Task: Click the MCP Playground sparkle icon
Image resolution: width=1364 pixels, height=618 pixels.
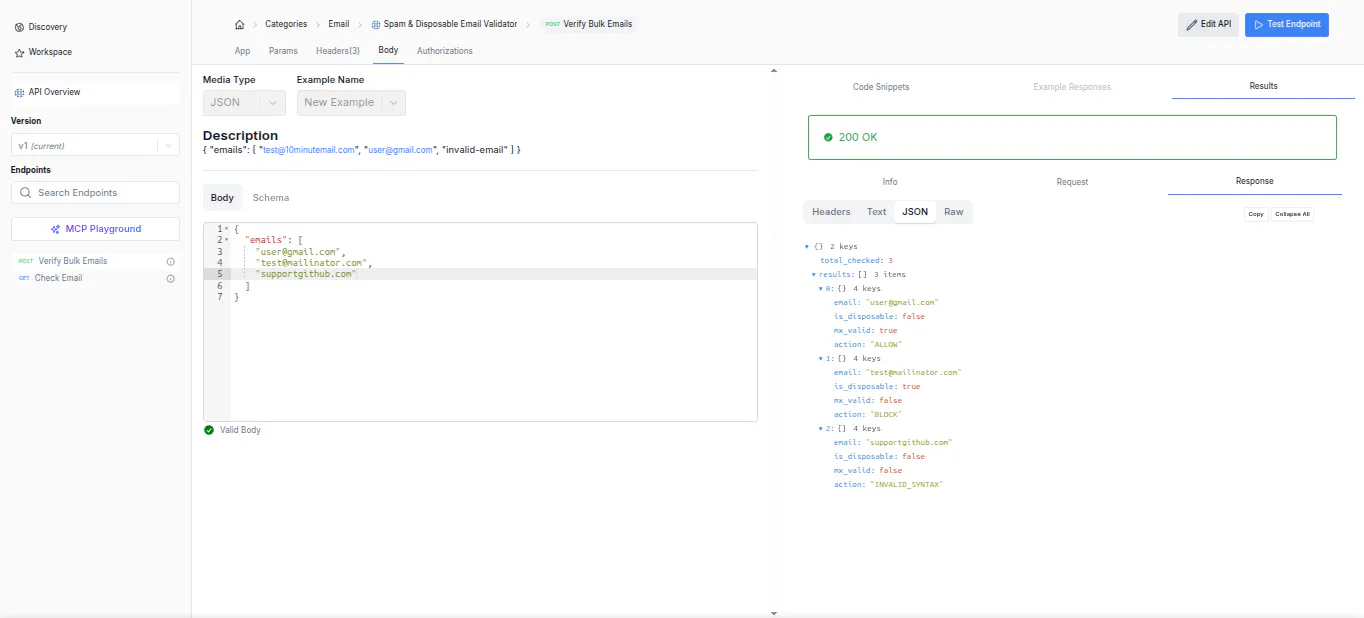Action: 56,229
